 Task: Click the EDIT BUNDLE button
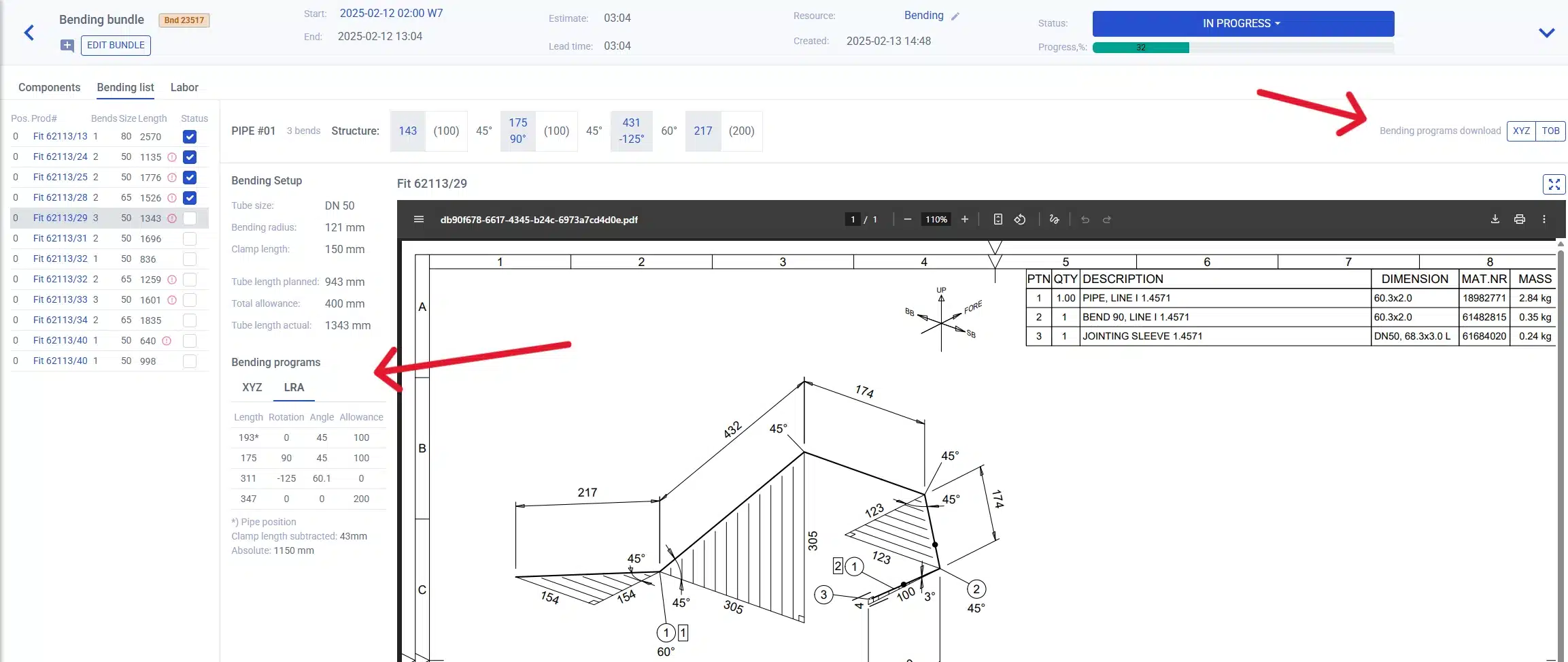click(x=115, y=45)
